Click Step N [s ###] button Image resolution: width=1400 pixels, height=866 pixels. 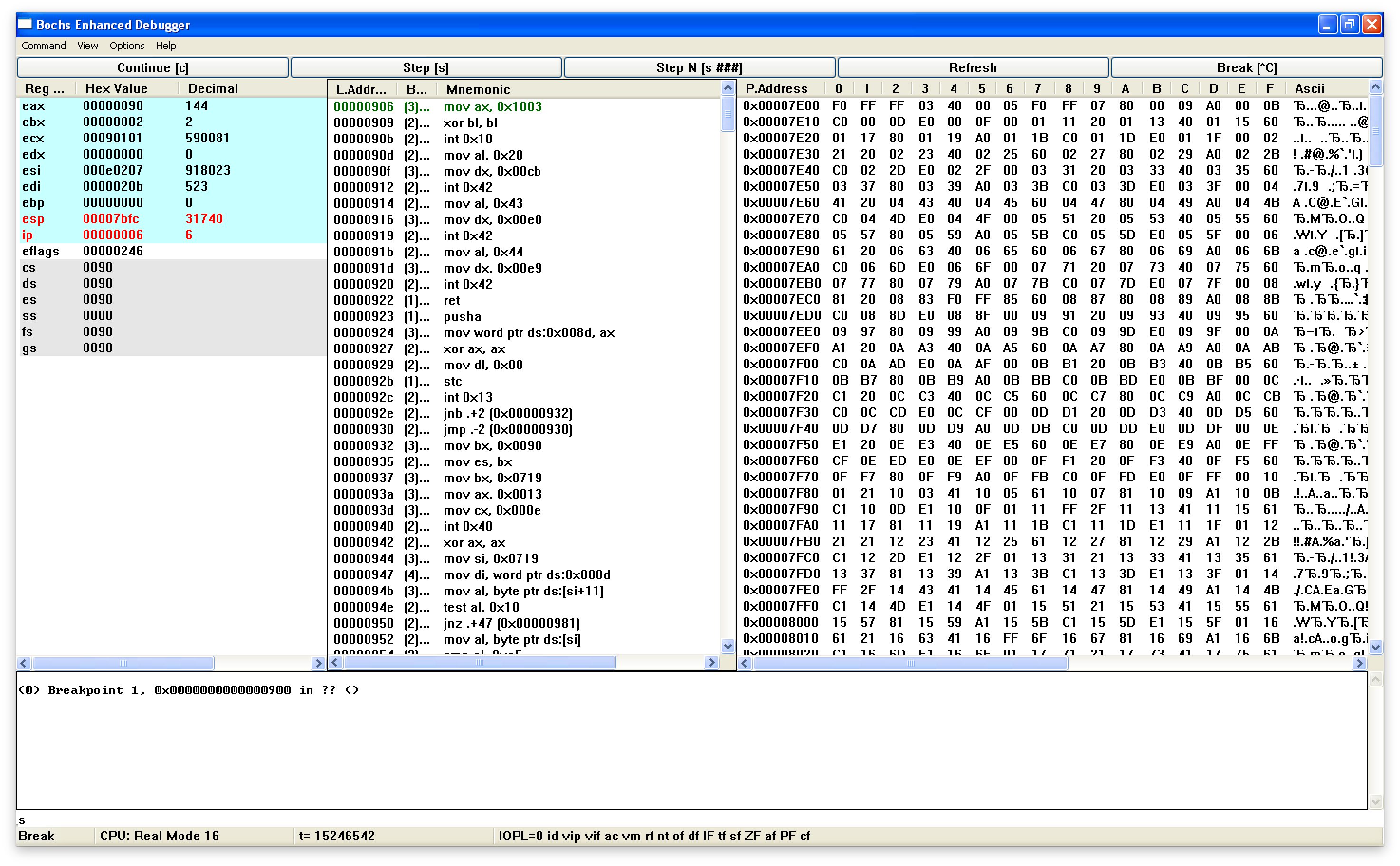[x=699, y=67]
